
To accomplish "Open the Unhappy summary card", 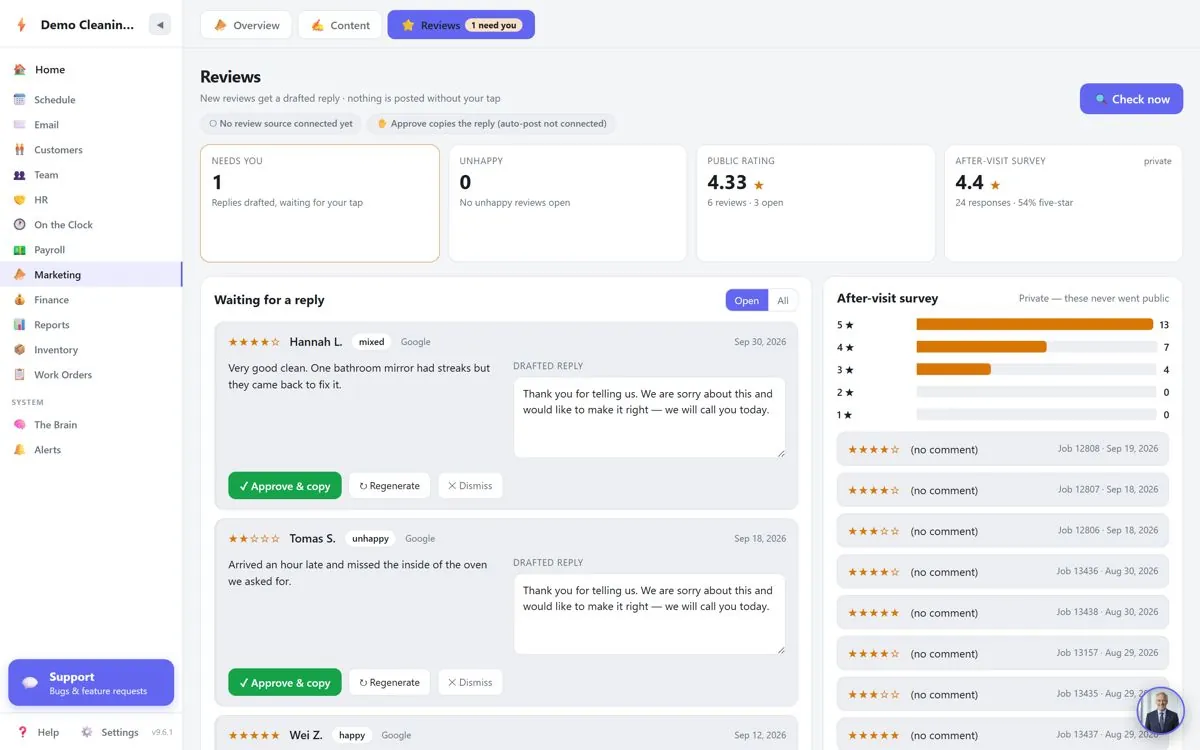I will point(568,203).
